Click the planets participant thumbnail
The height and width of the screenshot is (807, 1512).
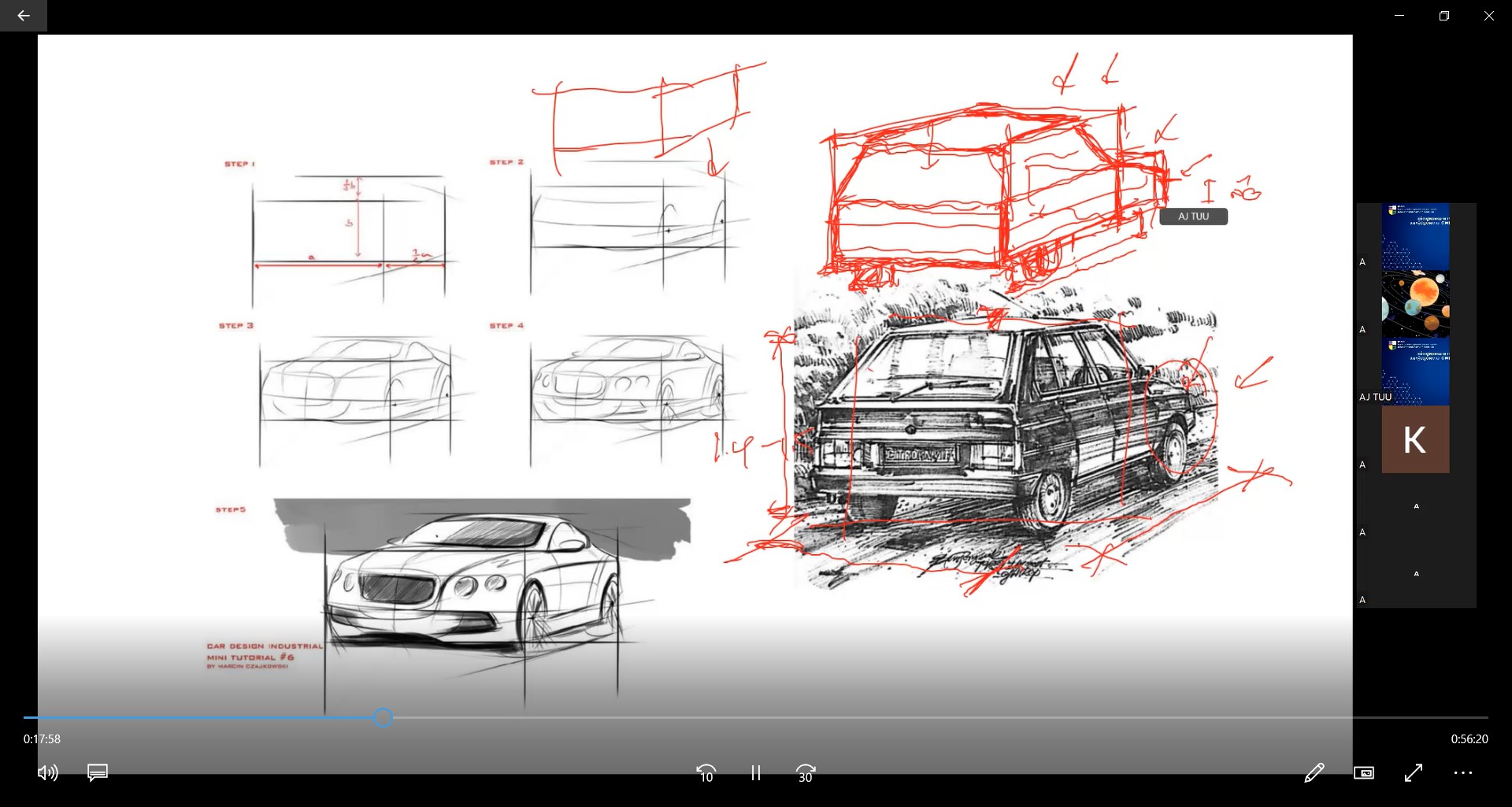tap(1415, 304)
